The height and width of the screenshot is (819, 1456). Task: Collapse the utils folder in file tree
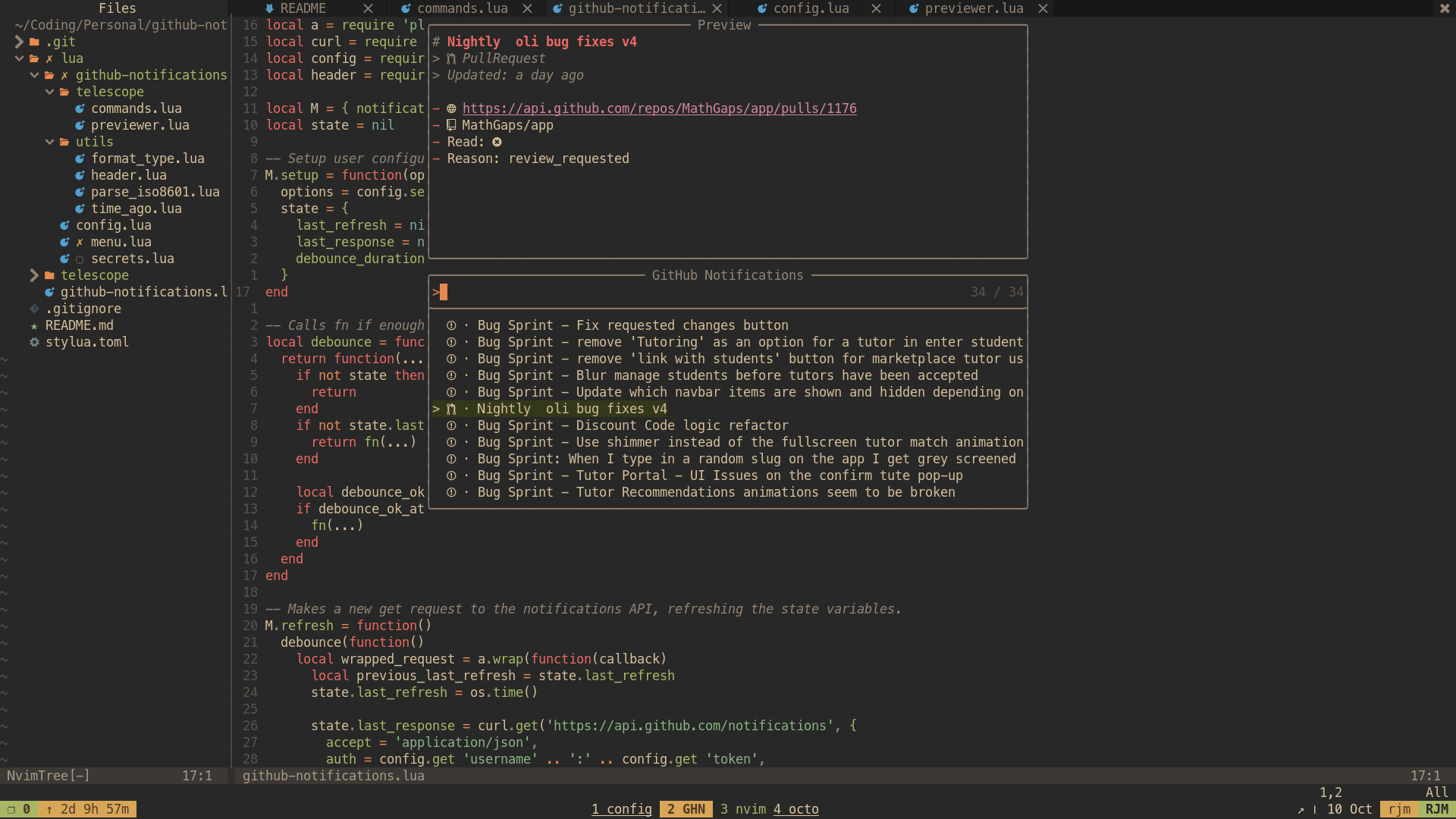click(49, 142)
